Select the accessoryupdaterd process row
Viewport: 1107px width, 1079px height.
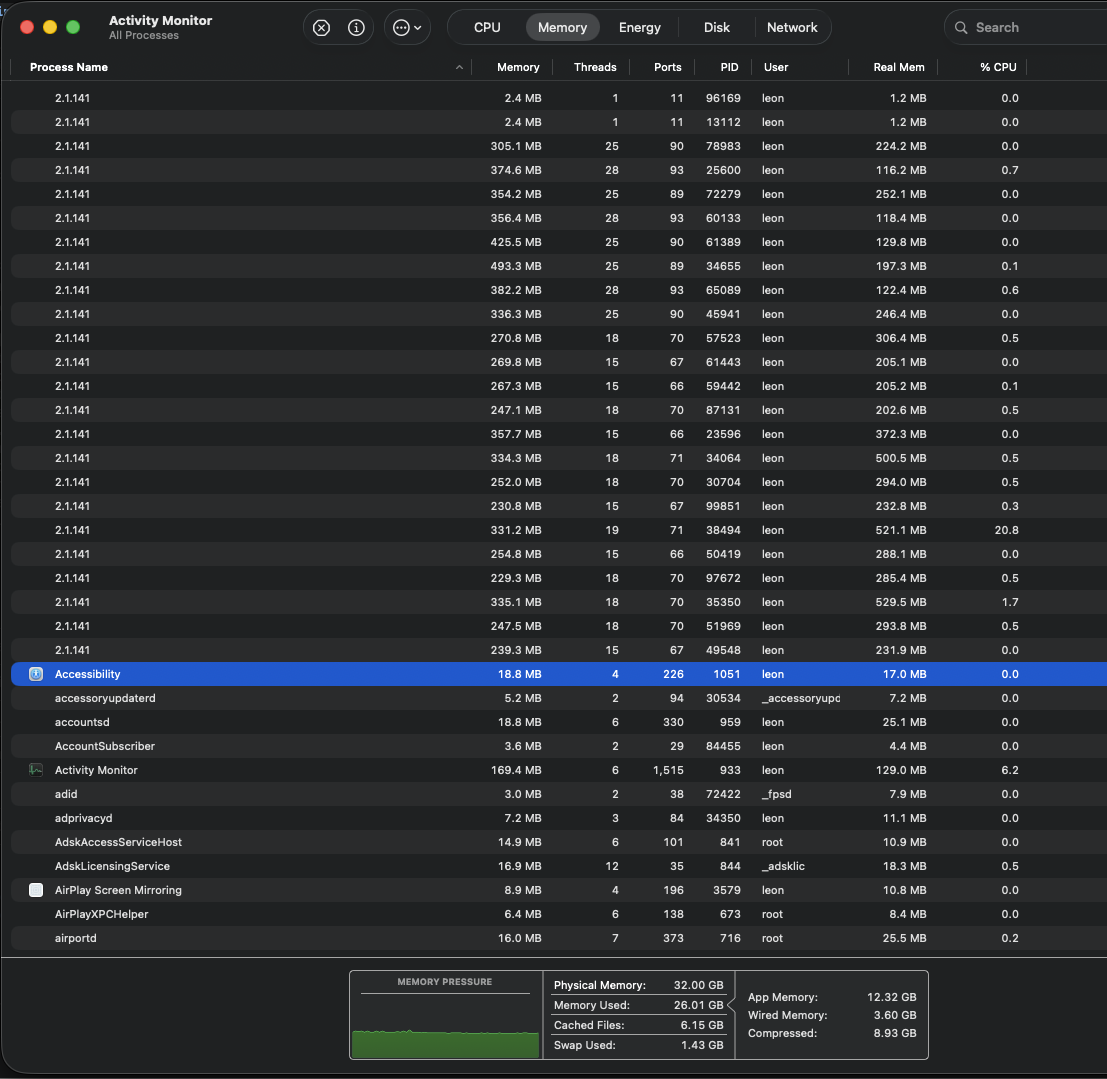coord(558,698)
